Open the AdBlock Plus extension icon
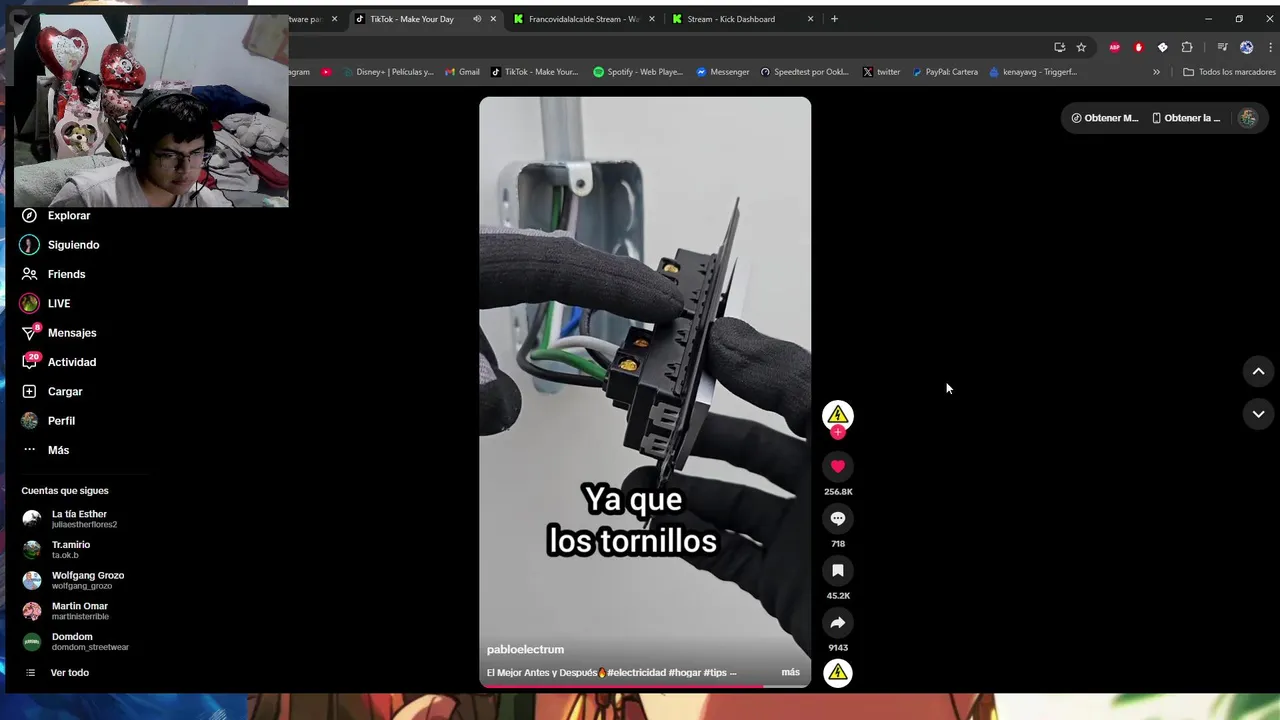The height and width of the screenshot is (720, 1280). tap(1114, 47)
